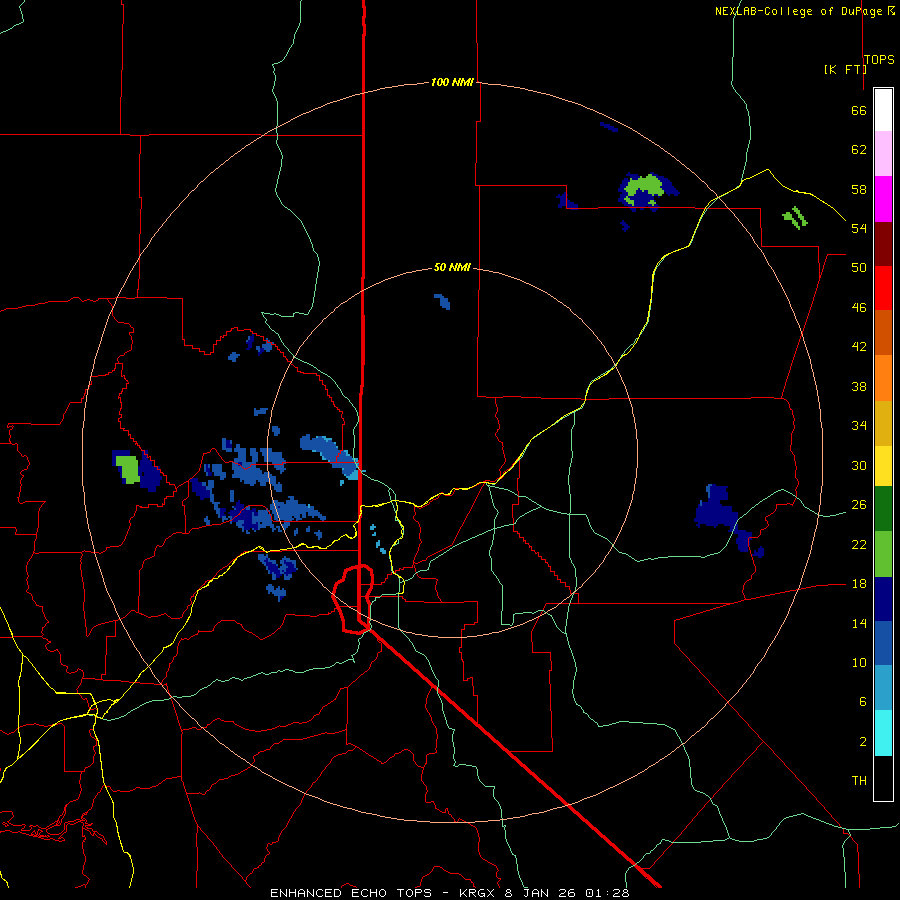The height and width of the screenshot is (900, 900).
Task: Click the light orange legend swatch
Action: (883, 378)
